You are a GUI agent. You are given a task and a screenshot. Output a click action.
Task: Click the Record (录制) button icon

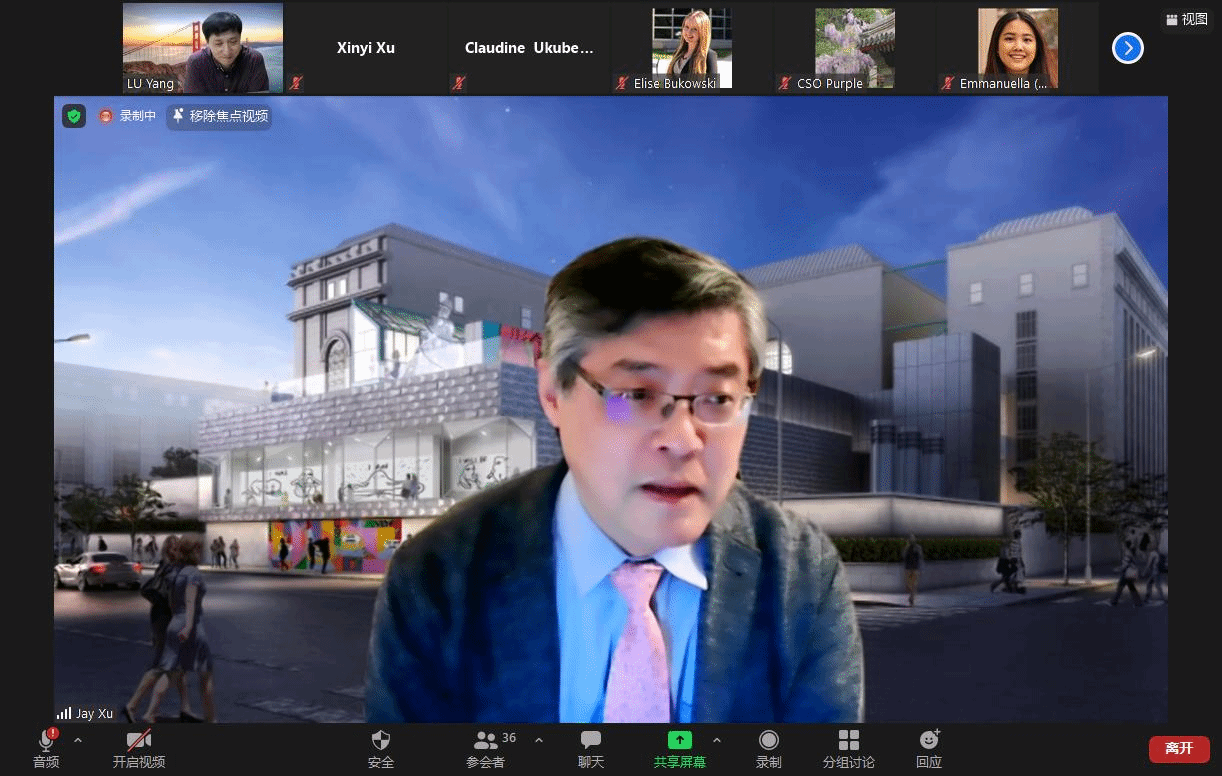pyautogui.click(x=768, y=741)
